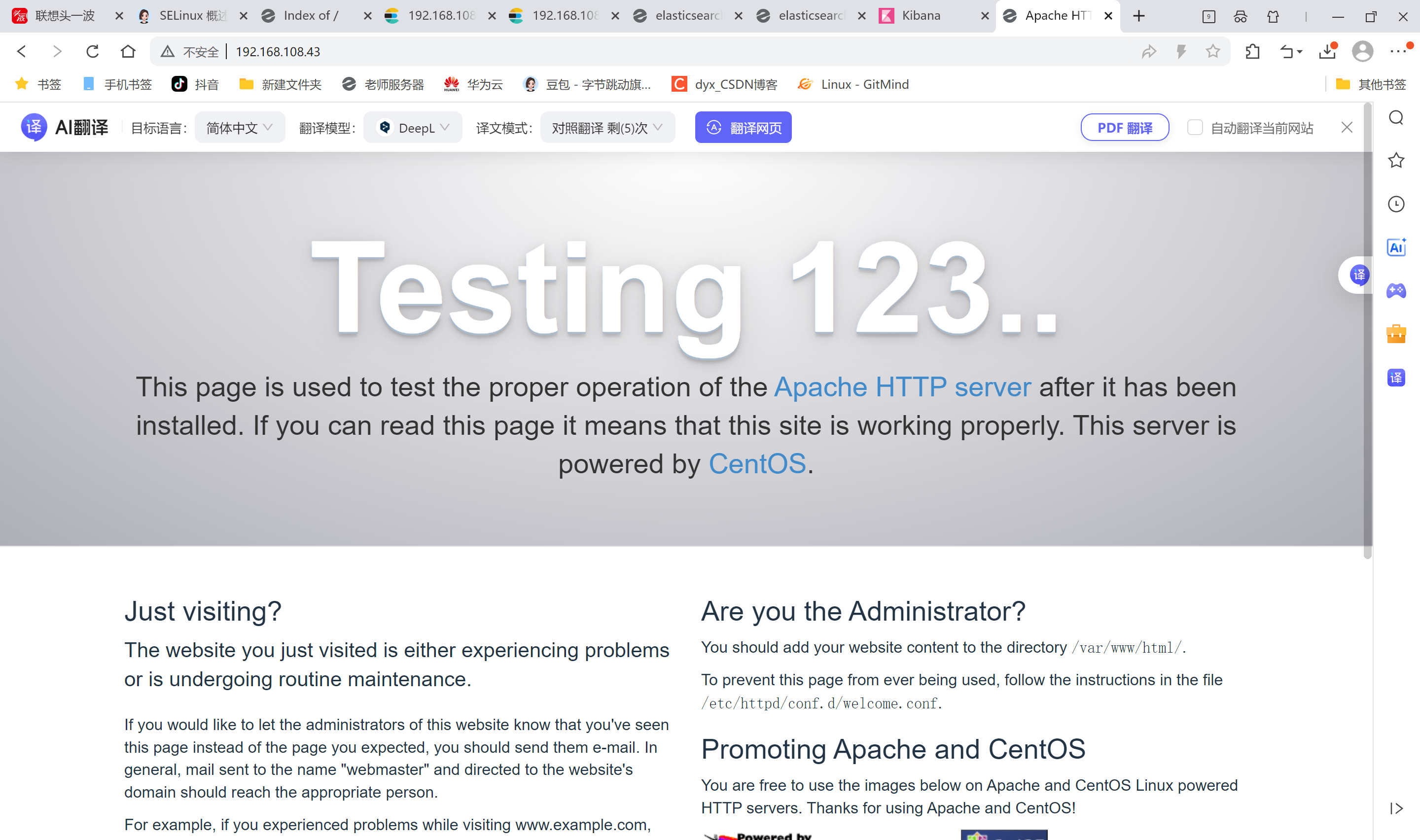
Task: Go to the browser home page icon
Action: pyautogui.click(x=128, y=51)
